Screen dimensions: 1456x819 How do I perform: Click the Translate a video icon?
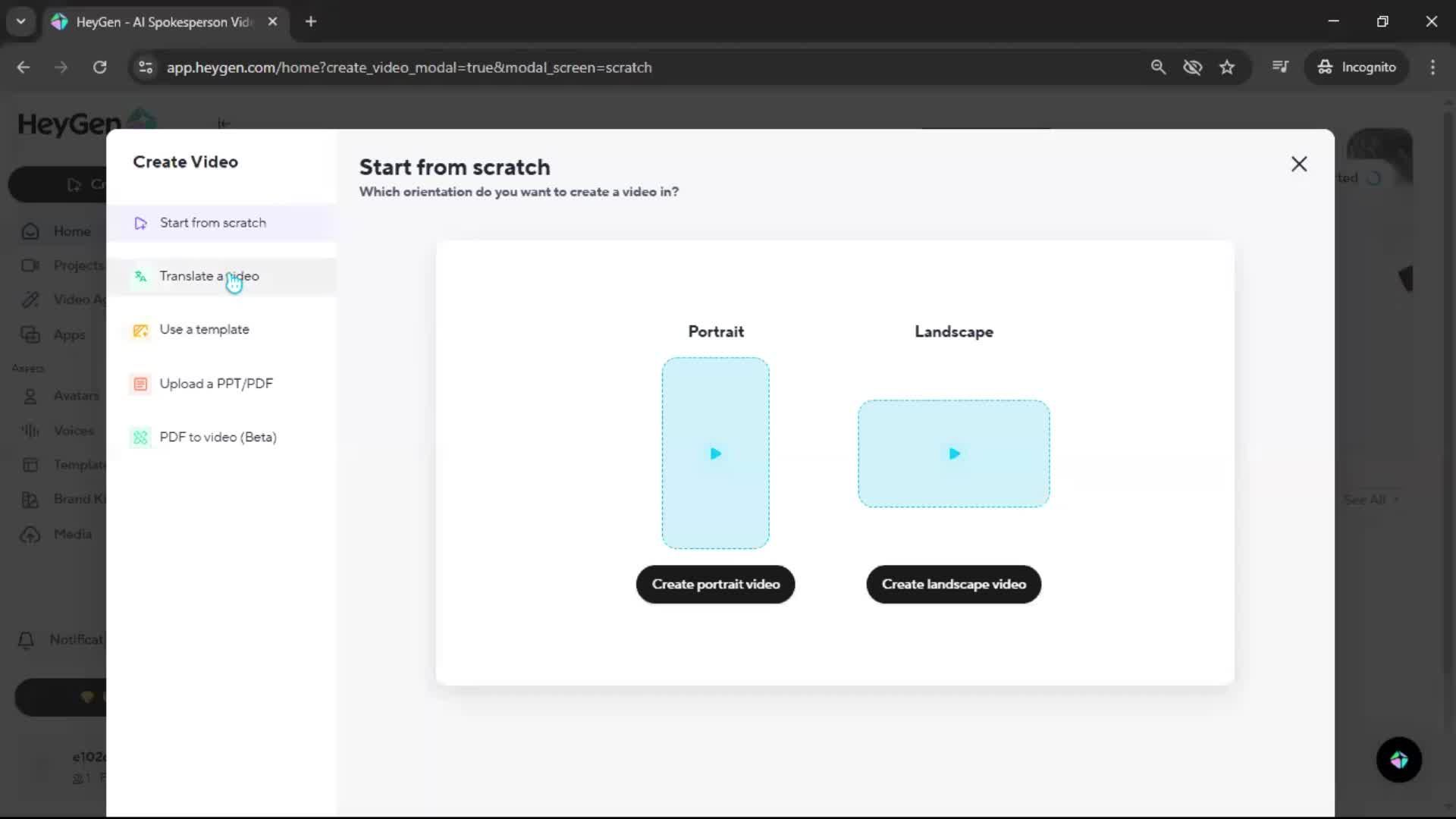click(x=140, y=277)
